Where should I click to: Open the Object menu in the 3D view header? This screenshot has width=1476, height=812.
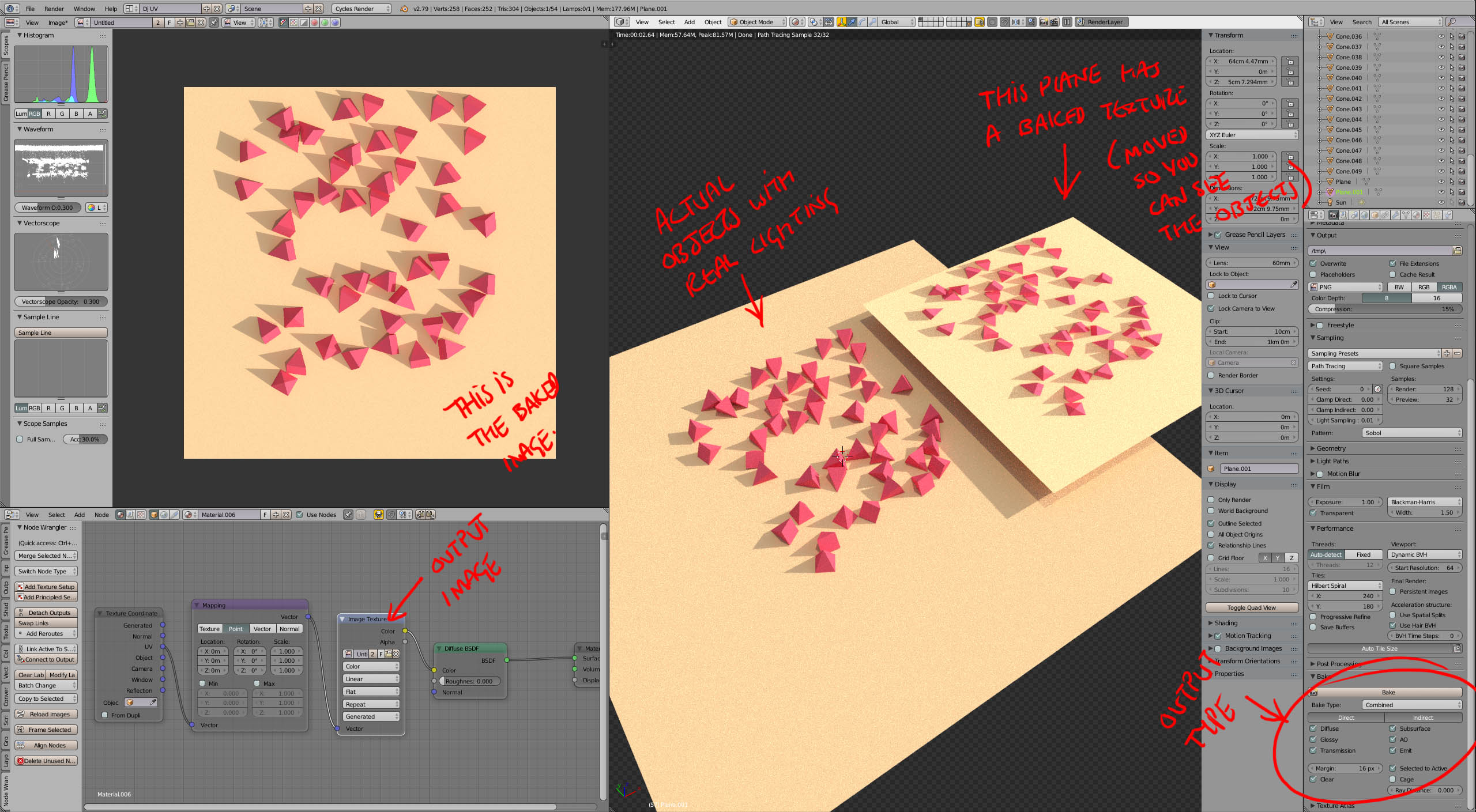[713, 22]
